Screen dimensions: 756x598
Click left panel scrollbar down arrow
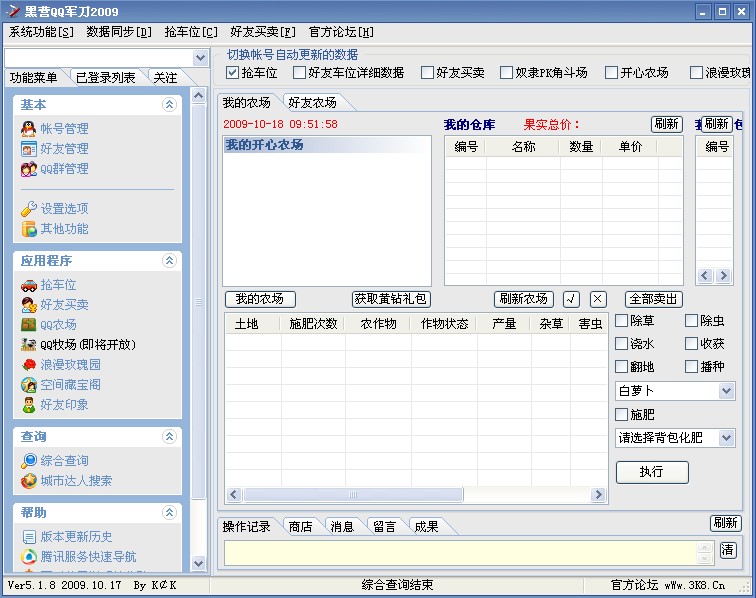point(199,563)
